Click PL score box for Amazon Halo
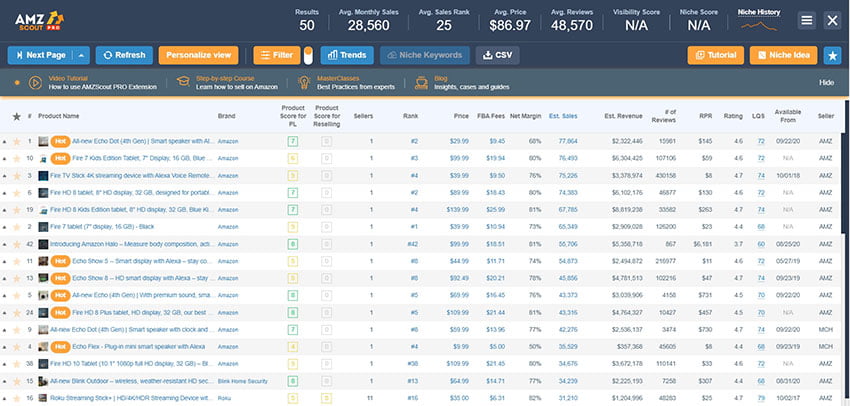The height and width of the screenshot is (406, 850). [293, 244]
